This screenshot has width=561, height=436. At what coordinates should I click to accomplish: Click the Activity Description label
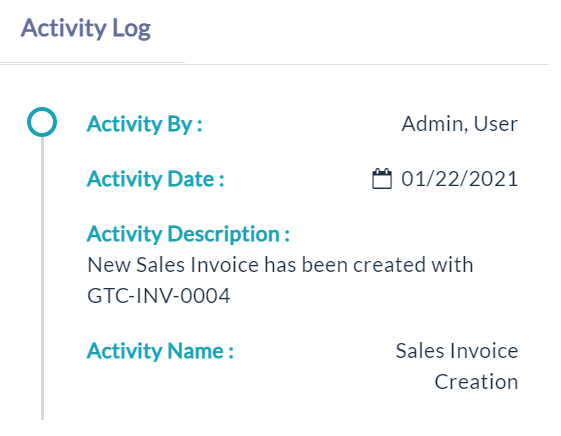pyautogui.click(x=188, y=234)
